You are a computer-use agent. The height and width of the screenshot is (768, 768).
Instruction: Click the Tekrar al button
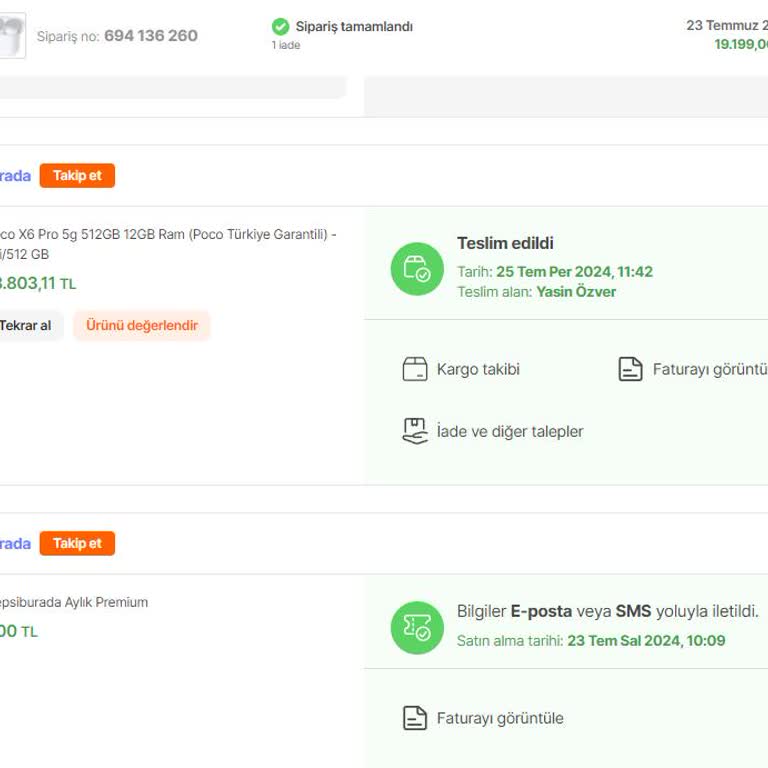29,326
